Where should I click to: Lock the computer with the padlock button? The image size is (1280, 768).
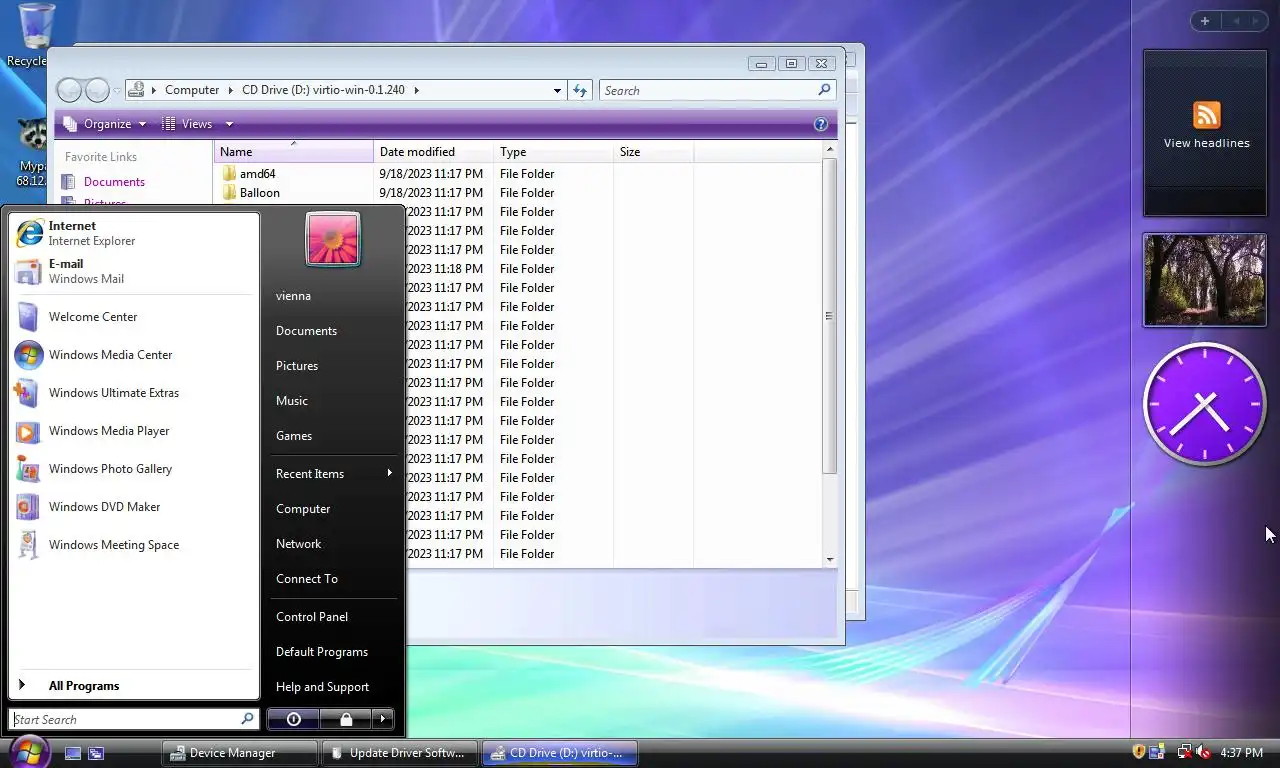345,719
